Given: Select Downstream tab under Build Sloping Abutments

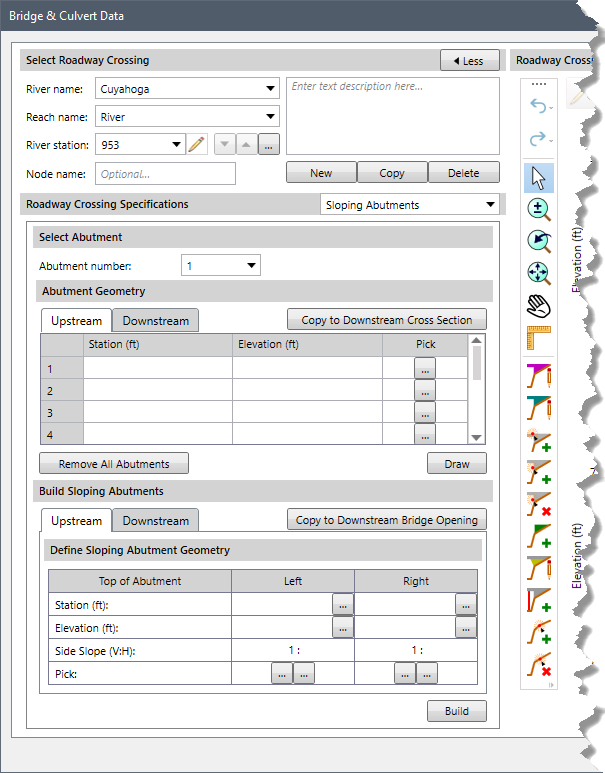Looking at the screenshot, I should click(155, 521).
